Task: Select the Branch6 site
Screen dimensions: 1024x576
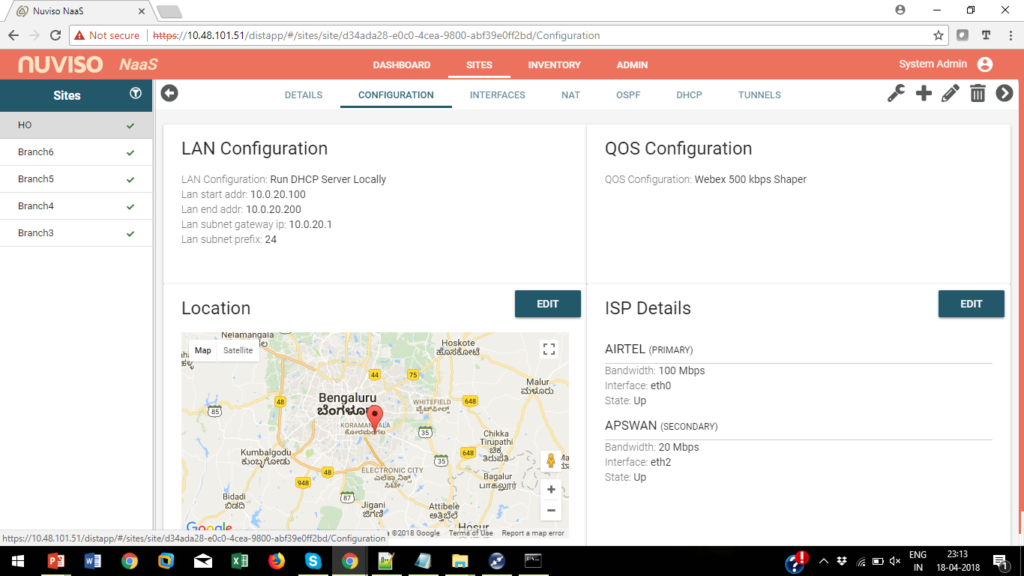Action: pyautogui.click(x=76, y=152)
